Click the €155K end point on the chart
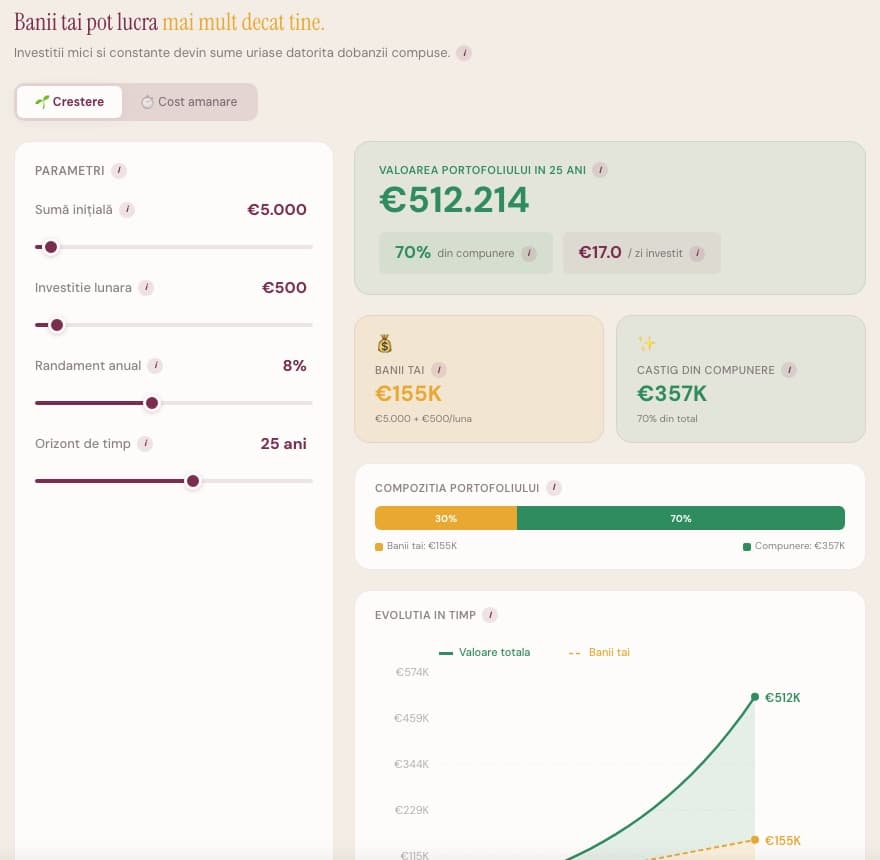Viewport: 880px width, 860px height. 755,840
